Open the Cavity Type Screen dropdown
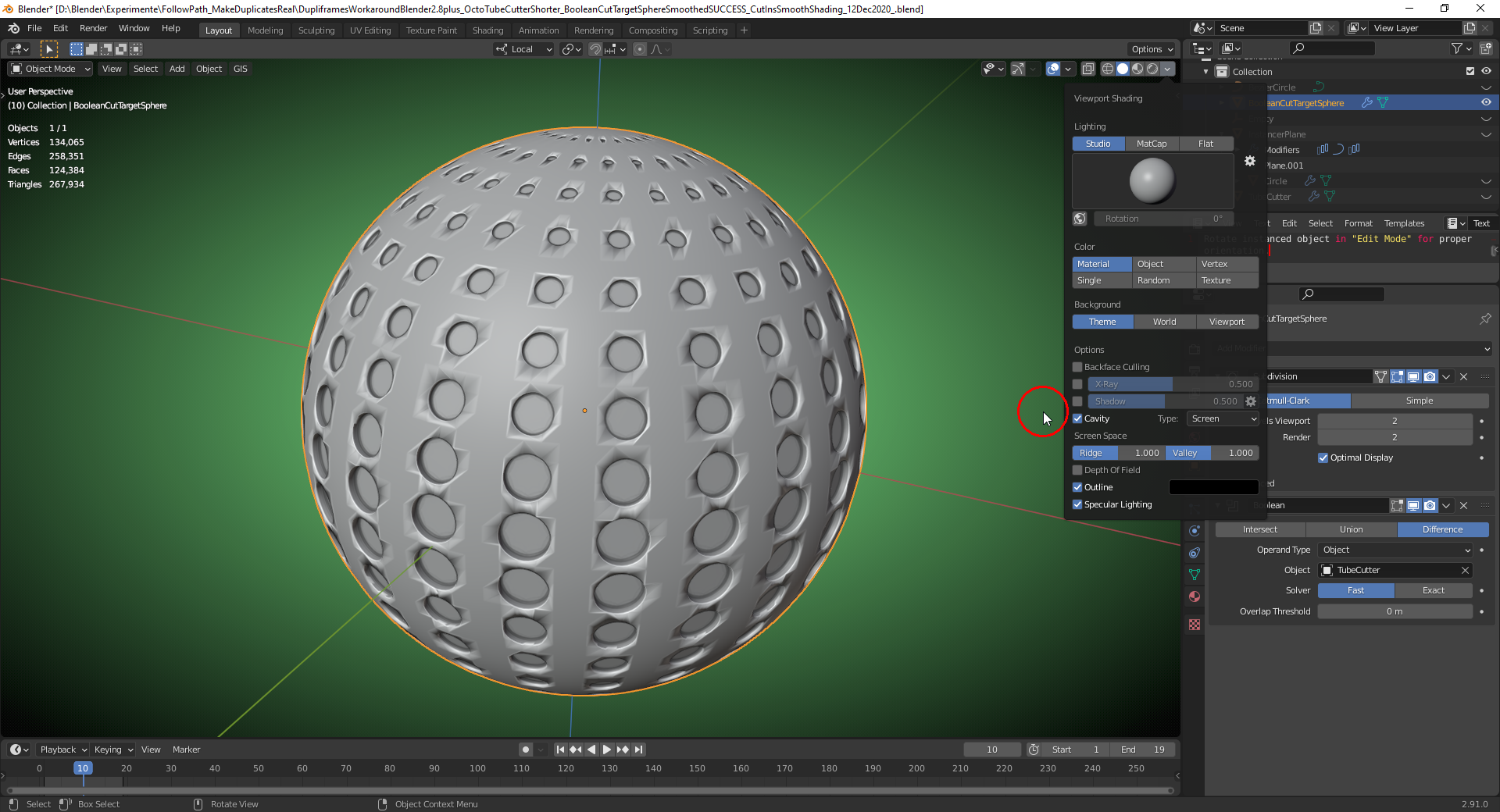The image size is (1500, 812). (1223, 418)
